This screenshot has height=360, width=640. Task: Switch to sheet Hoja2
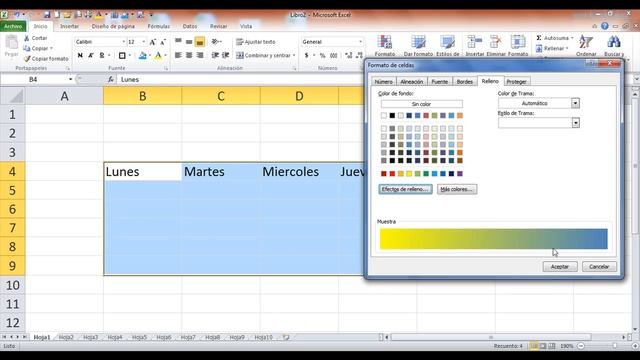pyautogui.click(x=66, y=337)
